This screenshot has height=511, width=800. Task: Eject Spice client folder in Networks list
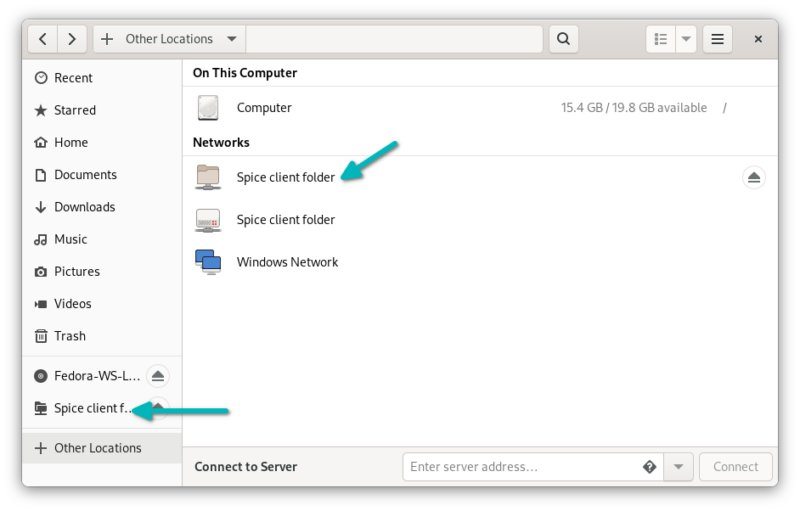coord(754,178)
